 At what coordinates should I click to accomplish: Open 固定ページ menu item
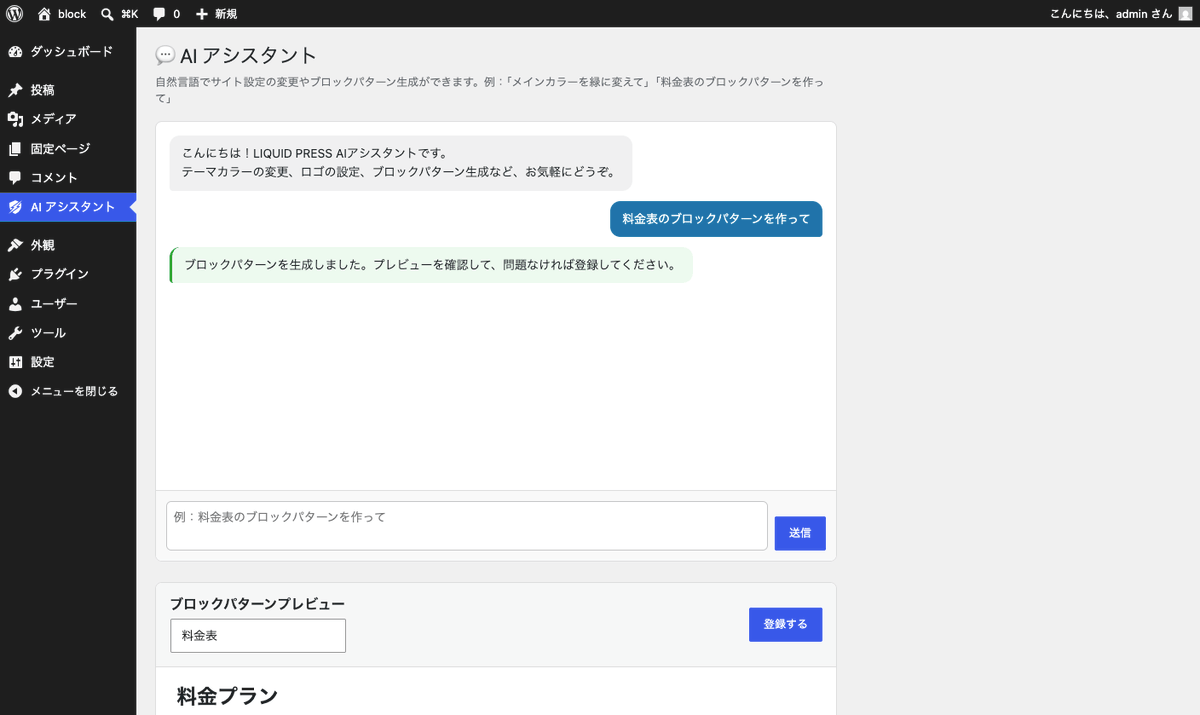click(x=68, y=149)
